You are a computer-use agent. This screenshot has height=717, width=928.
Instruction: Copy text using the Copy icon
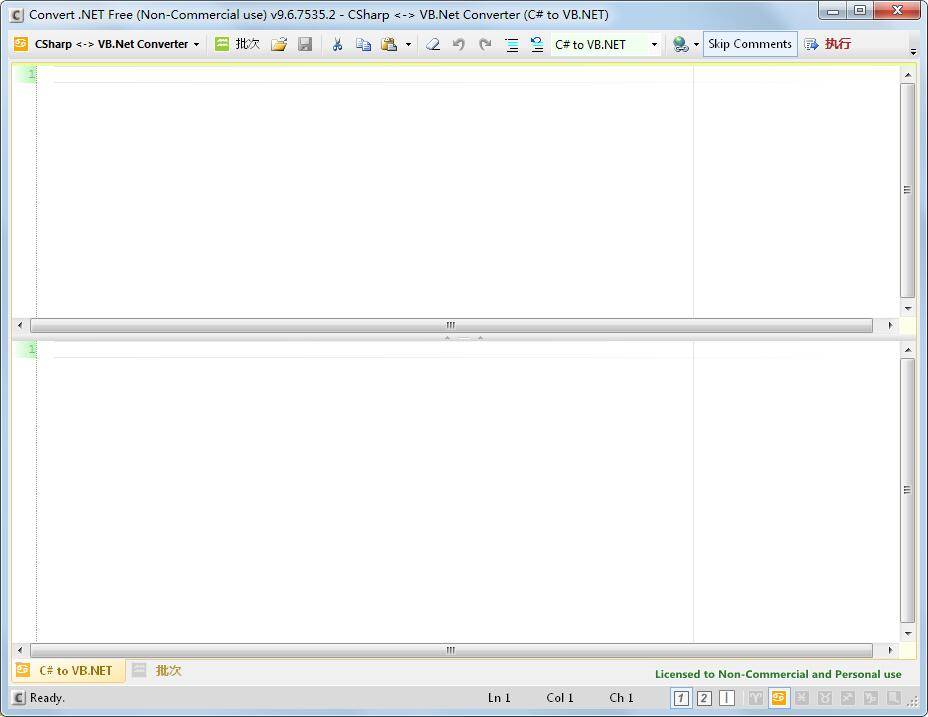tap(363, 44)
